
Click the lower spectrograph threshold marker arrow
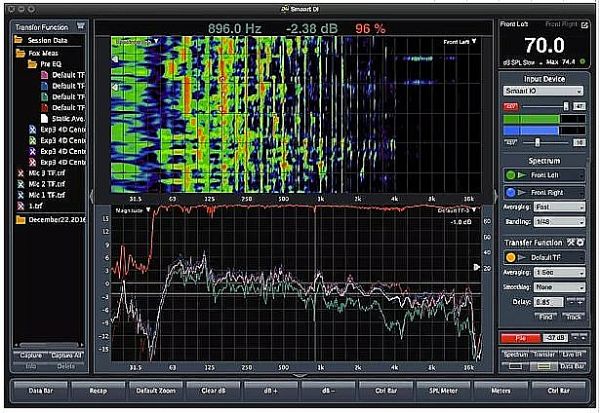tap(114, 88)
